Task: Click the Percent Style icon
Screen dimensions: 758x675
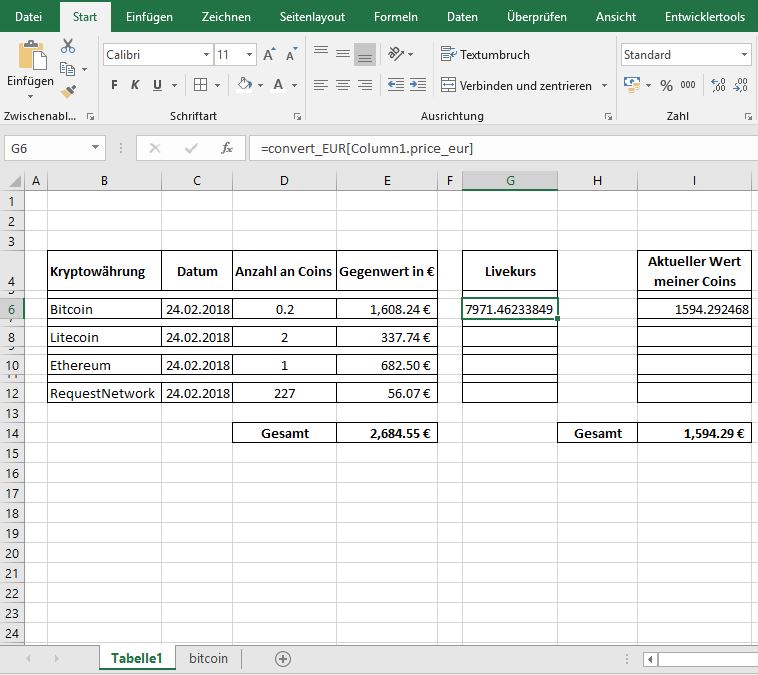Action: coord(666,86)
